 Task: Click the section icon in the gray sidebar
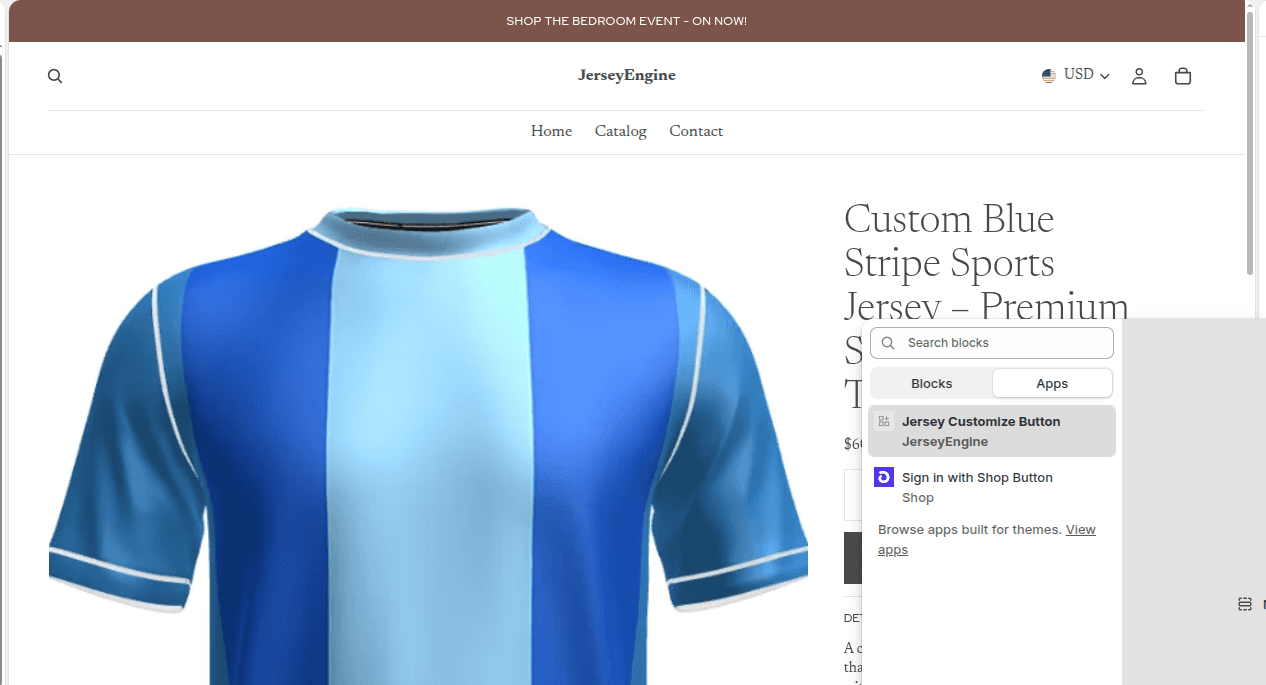(1245, 604)
